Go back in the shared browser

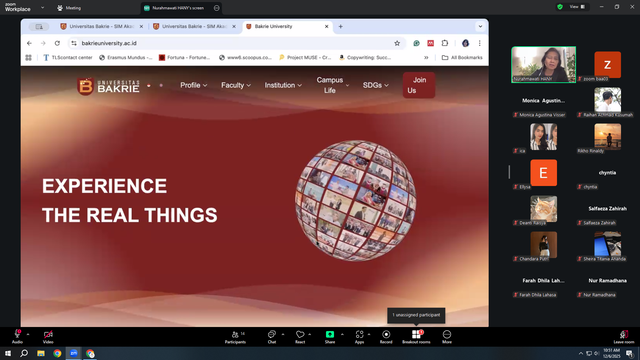(x=29, y=43)
